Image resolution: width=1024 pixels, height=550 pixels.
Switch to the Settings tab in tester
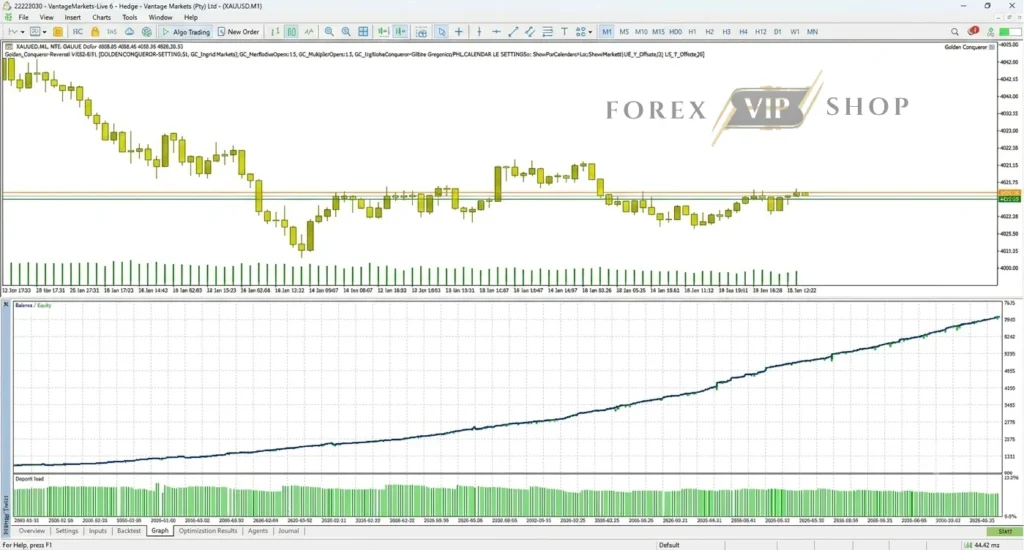[67, 531]
